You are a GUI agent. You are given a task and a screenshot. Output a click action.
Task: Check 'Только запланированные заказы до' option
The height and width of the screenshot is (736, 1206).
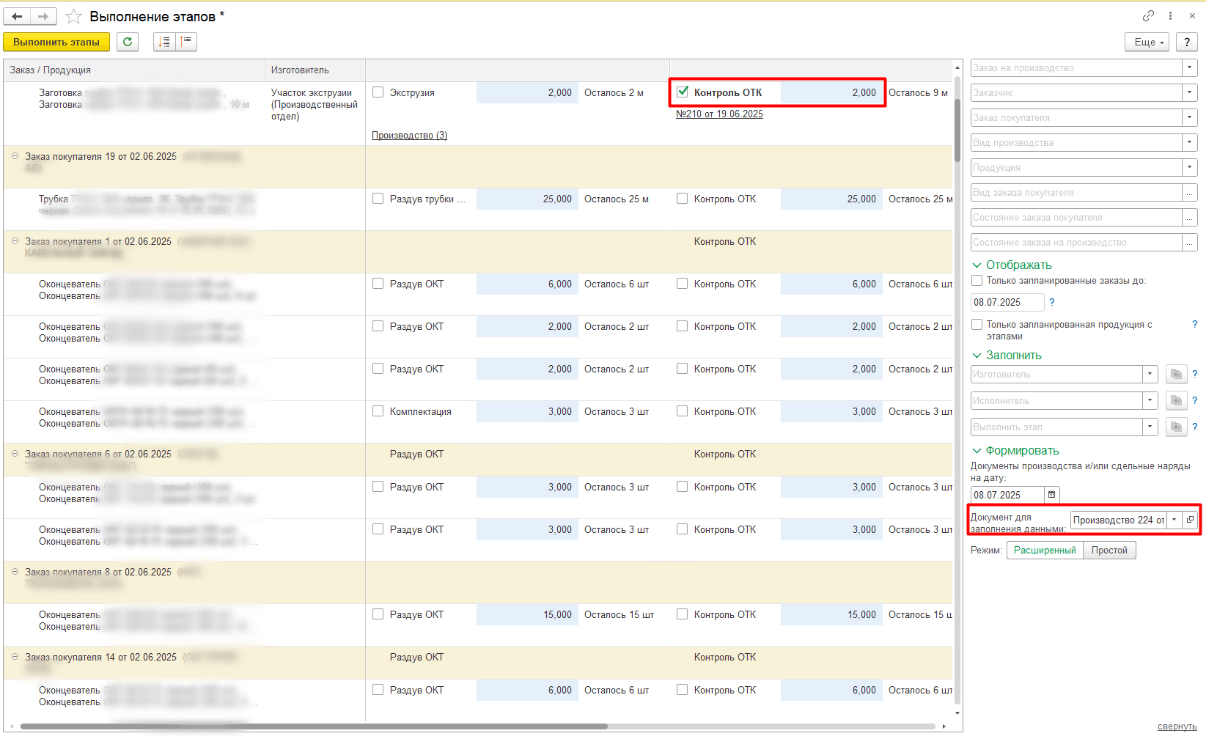pos(977,281)
